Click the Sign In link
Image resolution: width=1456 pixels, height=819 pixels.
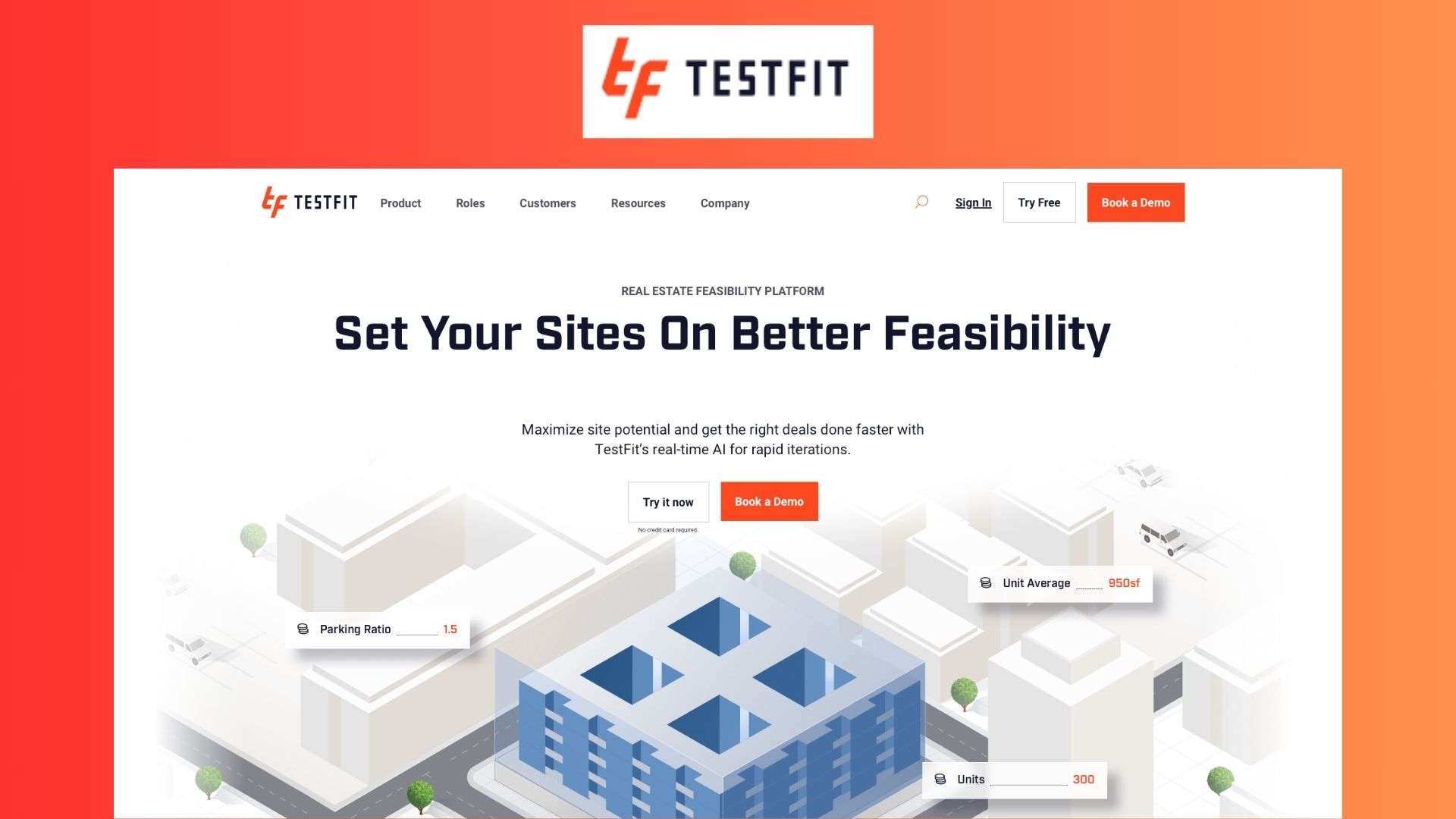[x=972, y=202]
